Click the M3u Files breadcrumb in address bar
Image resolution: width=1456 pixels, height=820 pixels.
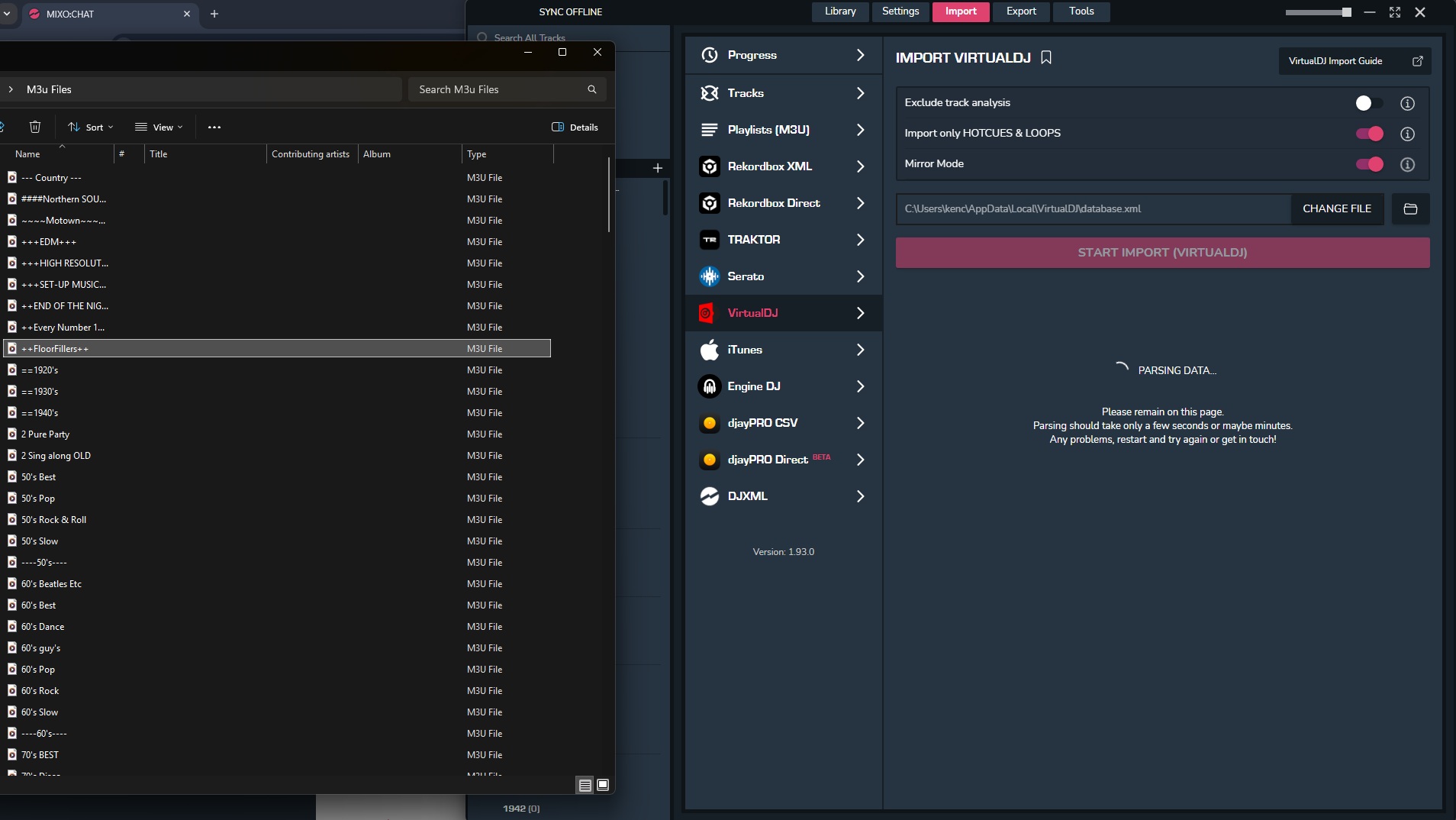[49, 89]
